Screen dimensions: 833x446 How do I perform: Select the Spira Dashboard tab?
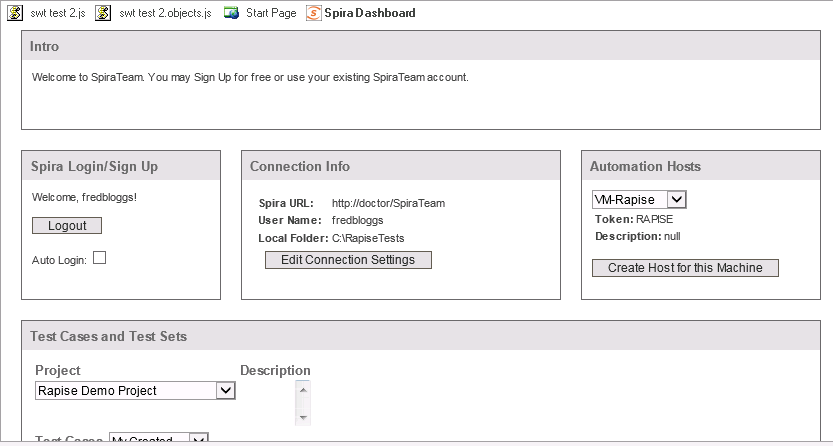tap(369, 13)
